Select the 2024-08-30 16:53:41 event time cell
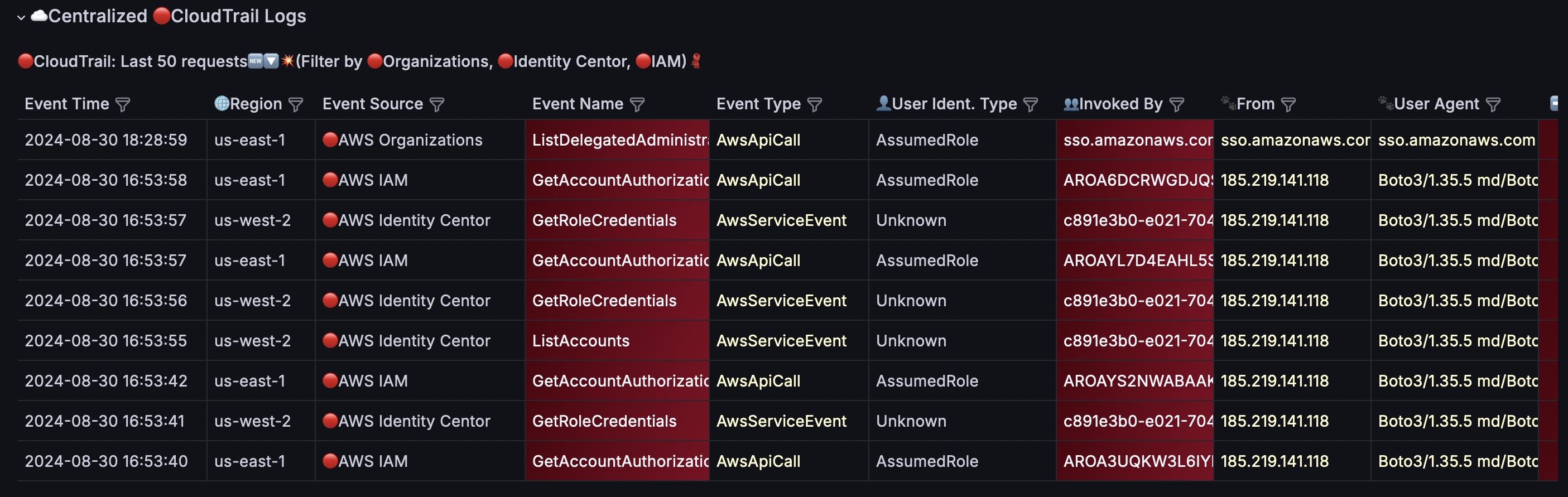1568x497 pixels. coord(112,421)
